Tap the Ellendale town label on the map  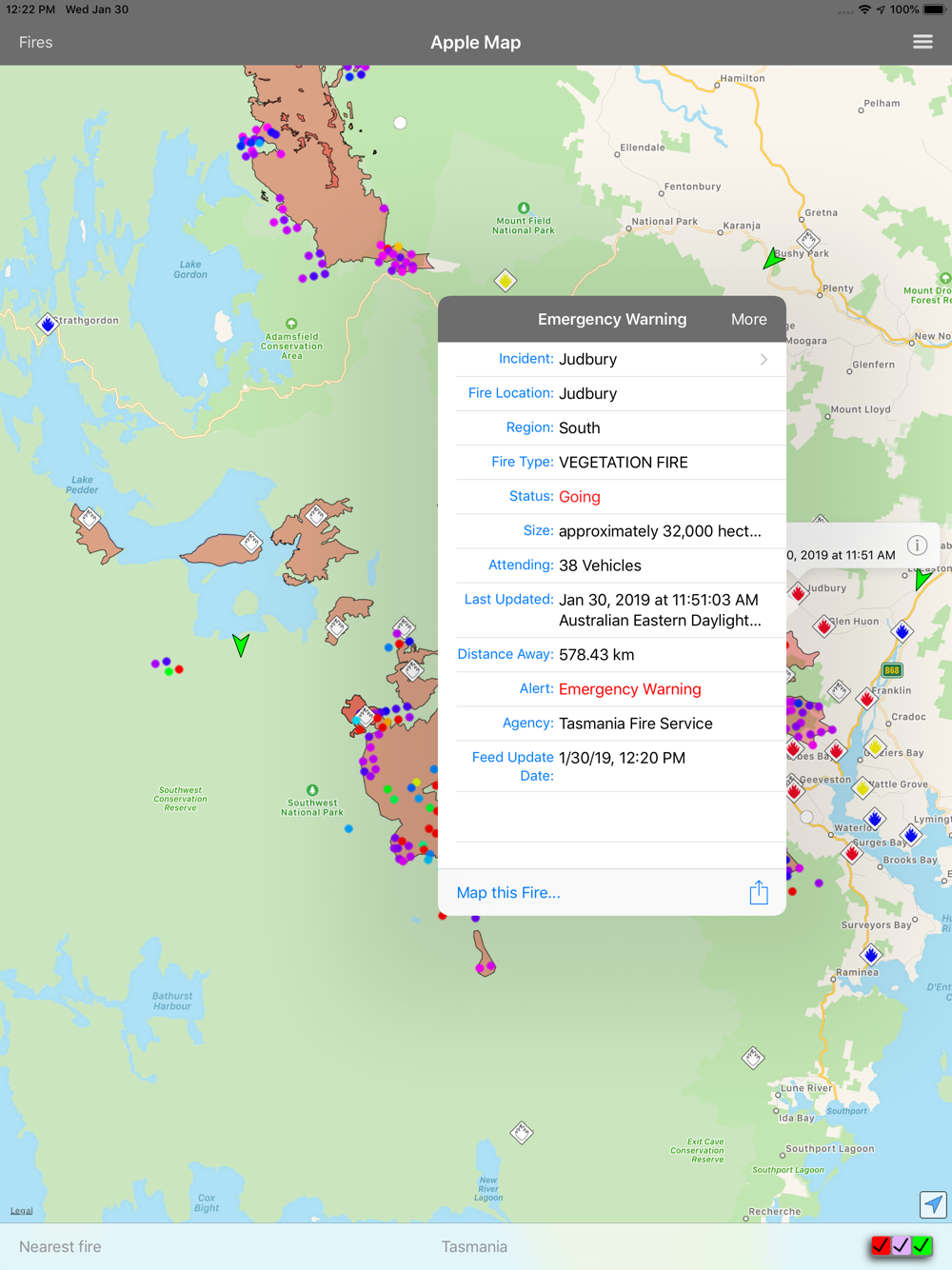coord(643,148)
